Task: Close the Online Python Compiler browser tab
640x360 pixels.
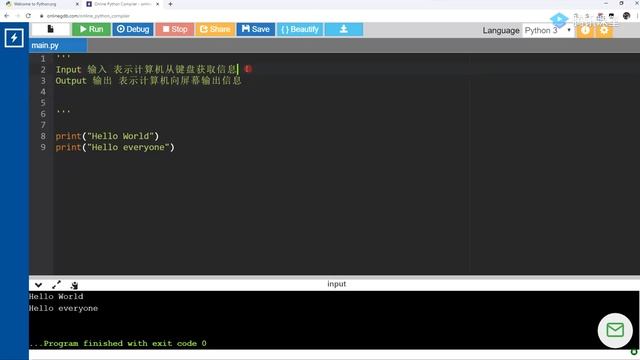Action: [158, 4]
